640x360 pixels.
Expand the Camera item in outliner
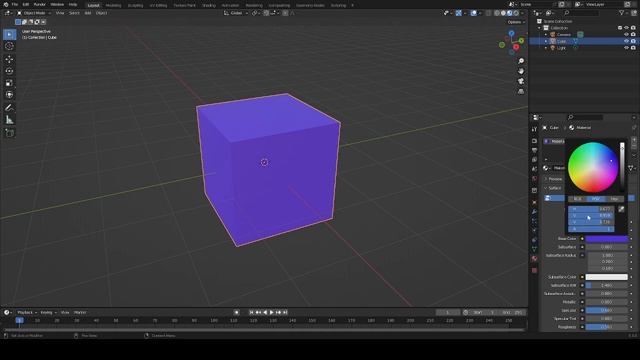(546, 34)
